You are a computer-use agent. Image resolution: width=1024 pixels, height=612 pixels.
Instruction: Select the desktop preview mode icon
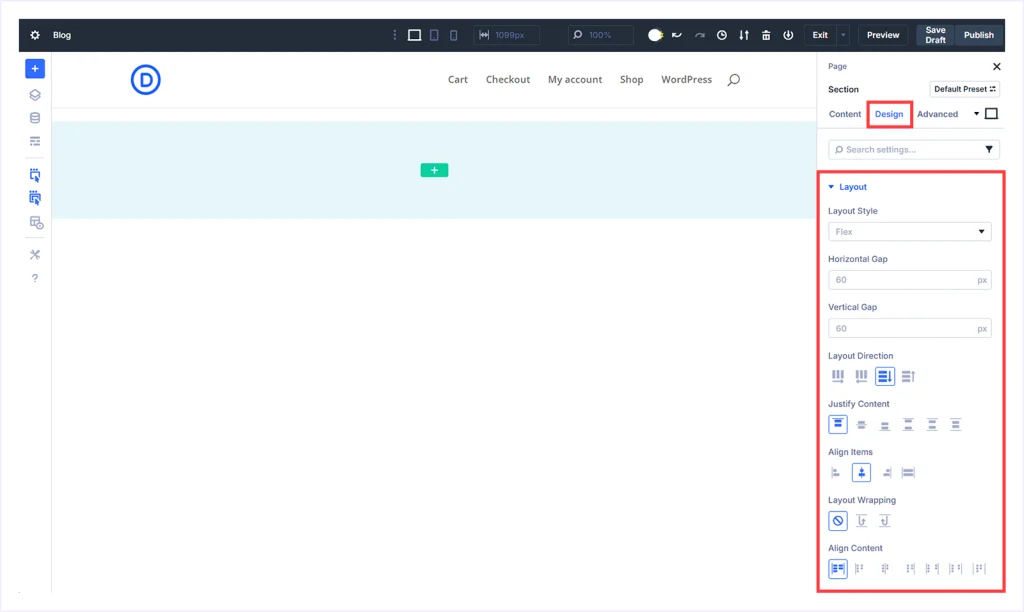414,35
